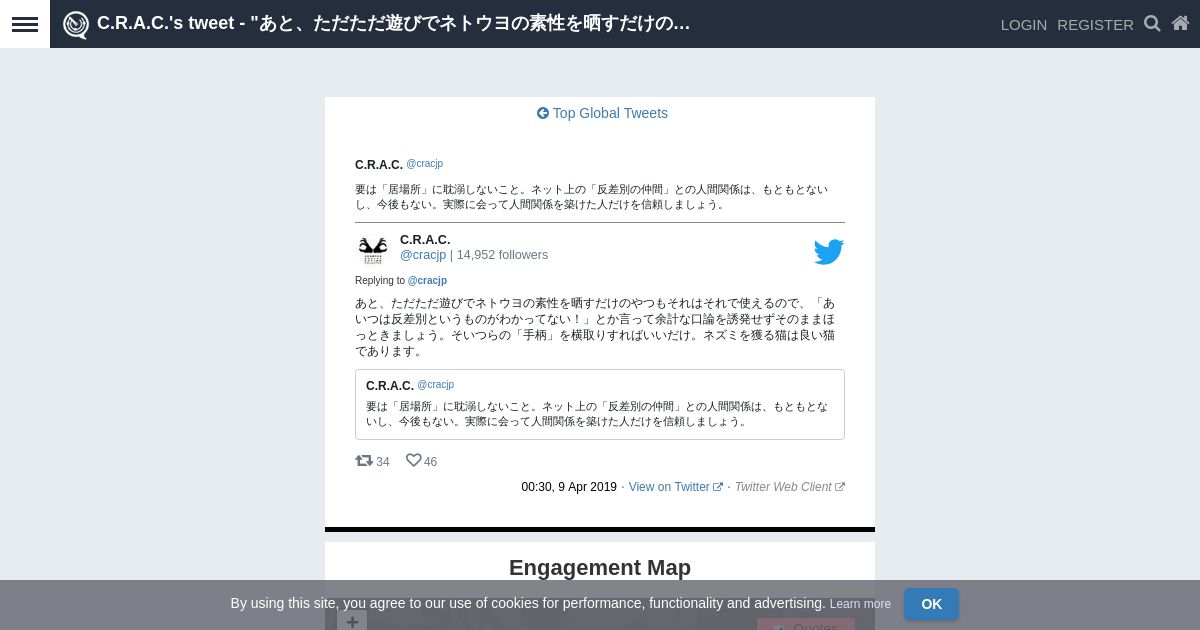Image resolution: width=1200 pixels, height=630 pixels.
Task: Click the 14,952 followers text
Action: click(x=502, y=255)
